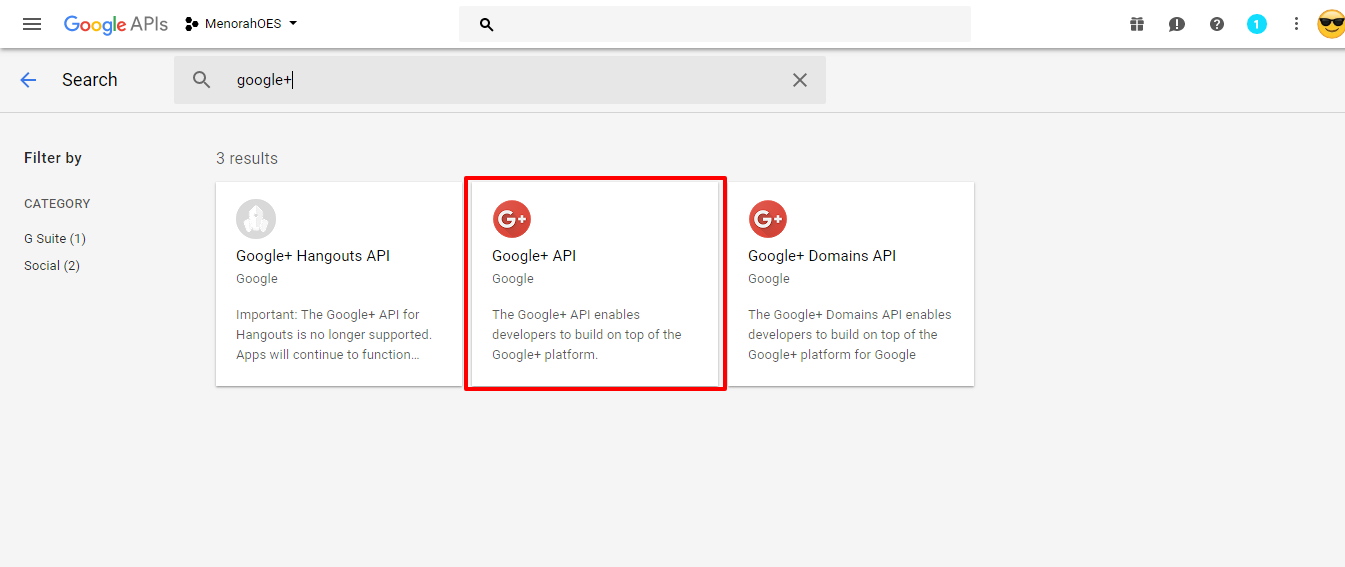Open the hamburger navigation menu
The width and height of the screenshot is (1345, 567).
tap(32, 24)
